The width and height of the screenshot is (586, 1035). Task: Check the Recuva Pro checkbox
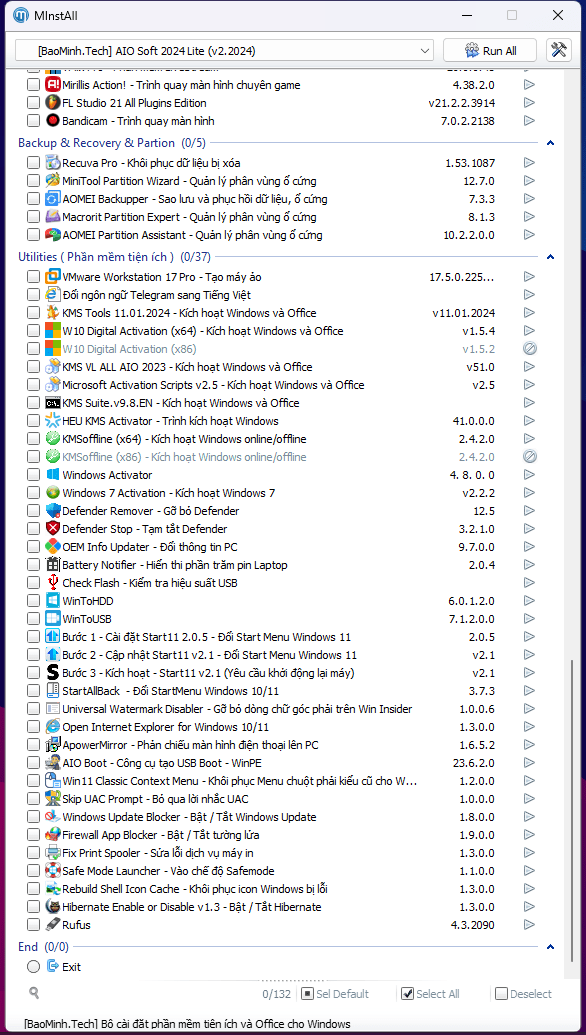(x=33, y=162)
